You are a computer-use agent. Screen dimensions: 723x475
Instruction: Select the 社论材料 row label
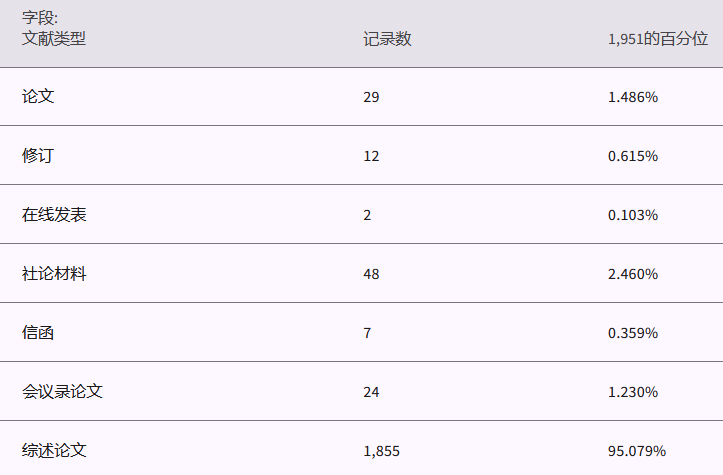(54, 274)
